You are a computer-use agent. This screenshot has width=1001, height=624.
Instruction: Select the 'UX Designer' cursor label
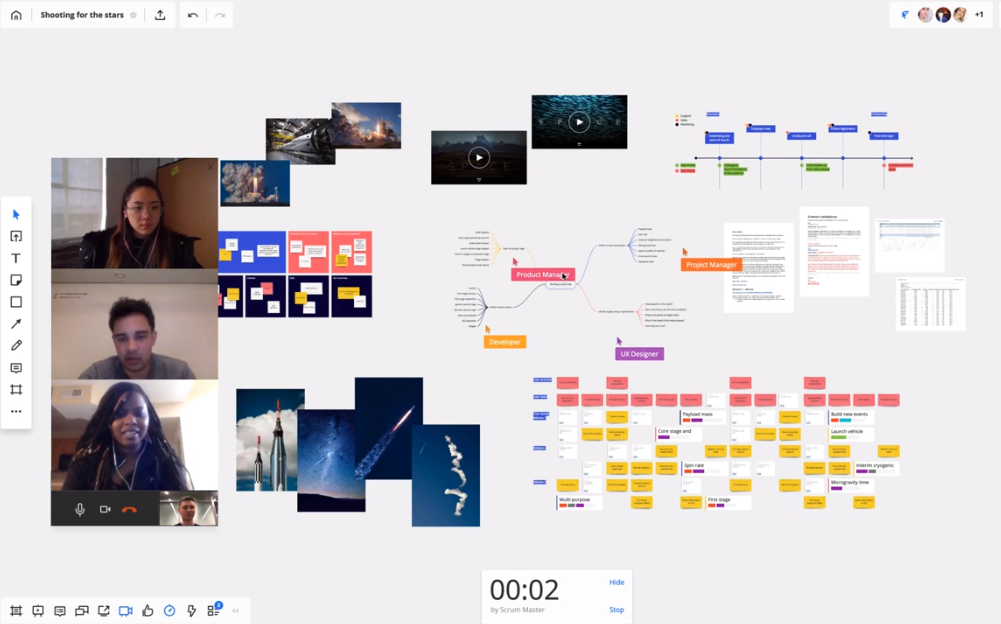pos(639,354)
